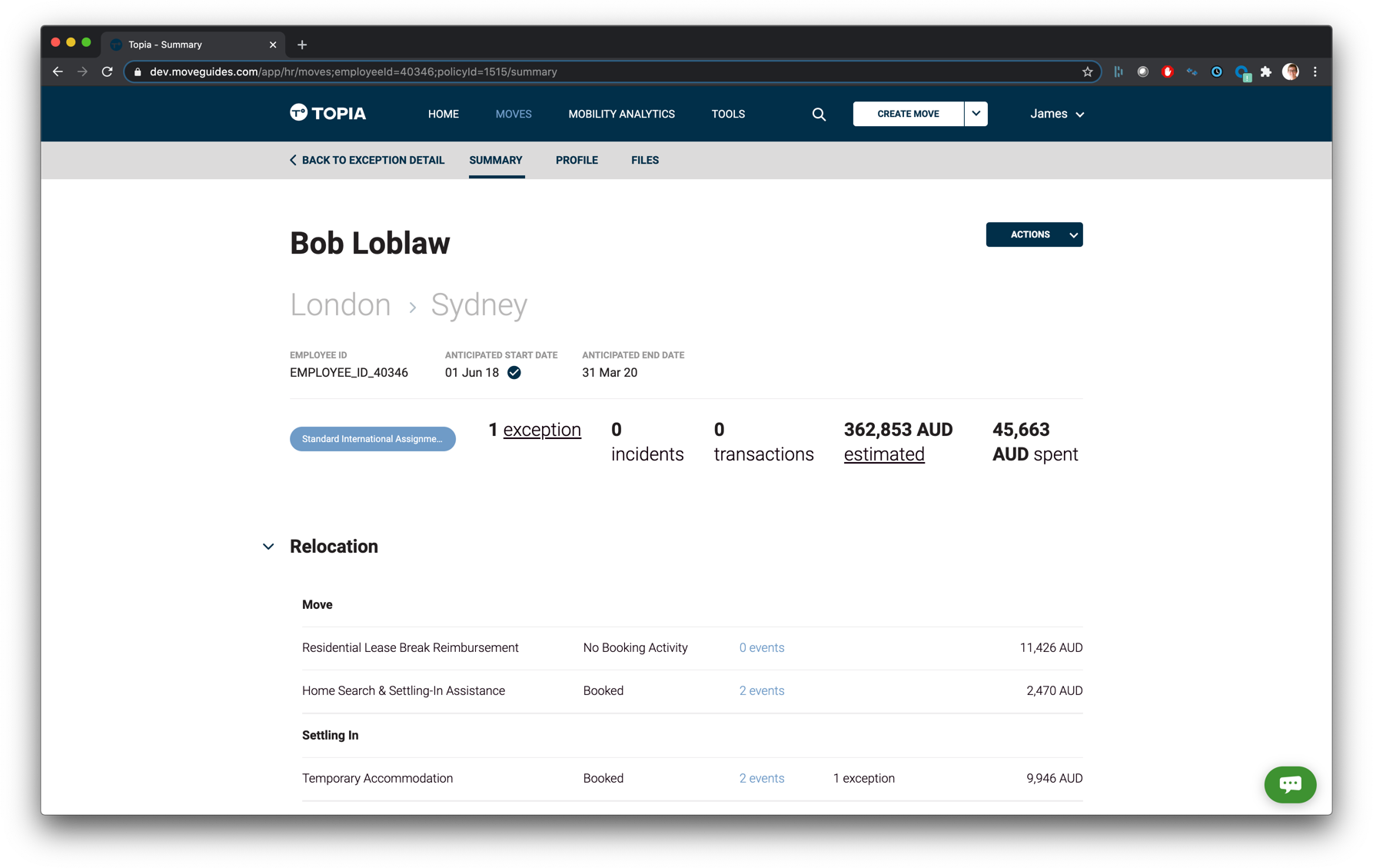The width and height of the screenshot is (1373, 868).
Task: Collapse the Relocation section
Action: [x=268, y=547]
